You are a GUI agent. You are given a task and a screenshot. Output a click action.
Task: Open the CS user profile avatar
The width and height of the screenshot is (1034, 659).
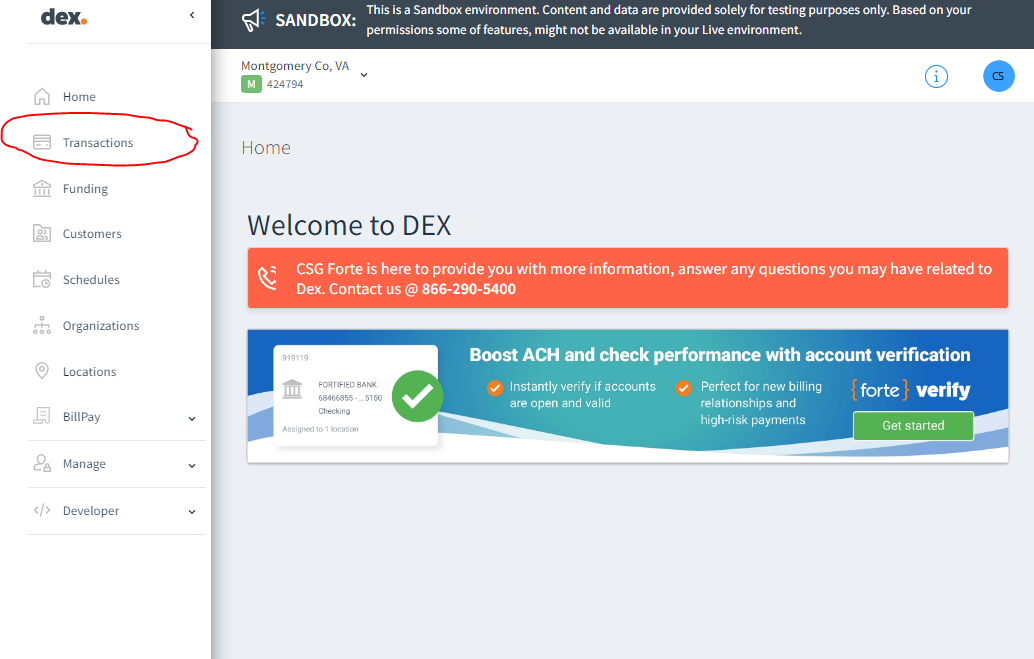(998, 76)
